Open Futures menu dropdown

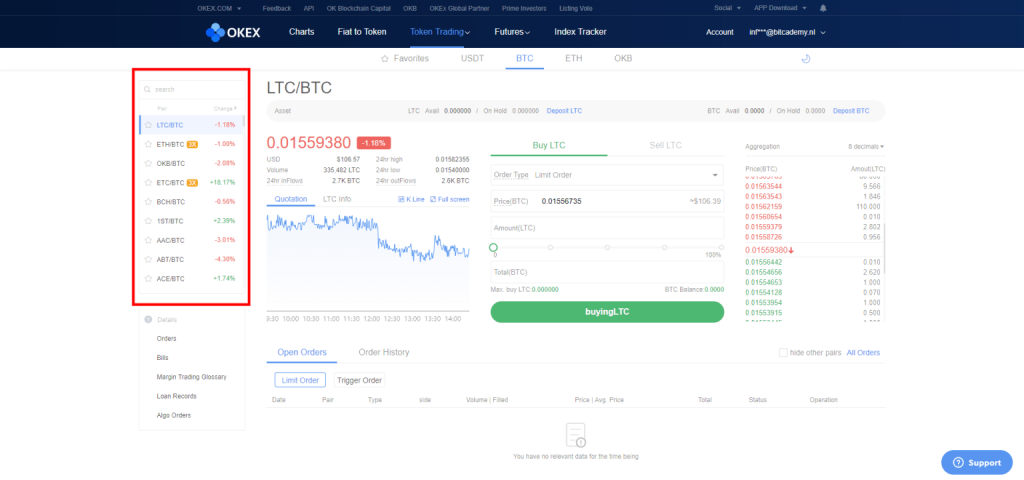512,32
